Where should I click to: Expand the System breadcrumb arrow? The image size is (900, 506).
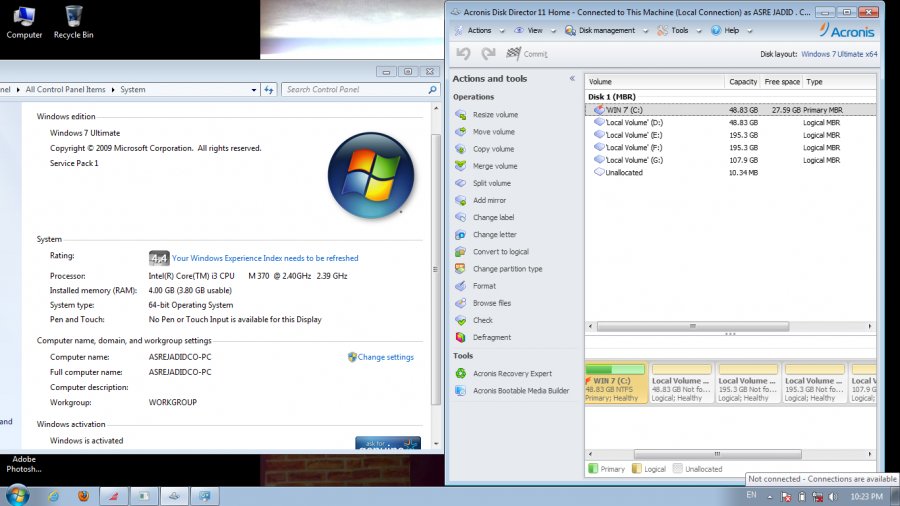pyautogui.click(x=113, y=89)
